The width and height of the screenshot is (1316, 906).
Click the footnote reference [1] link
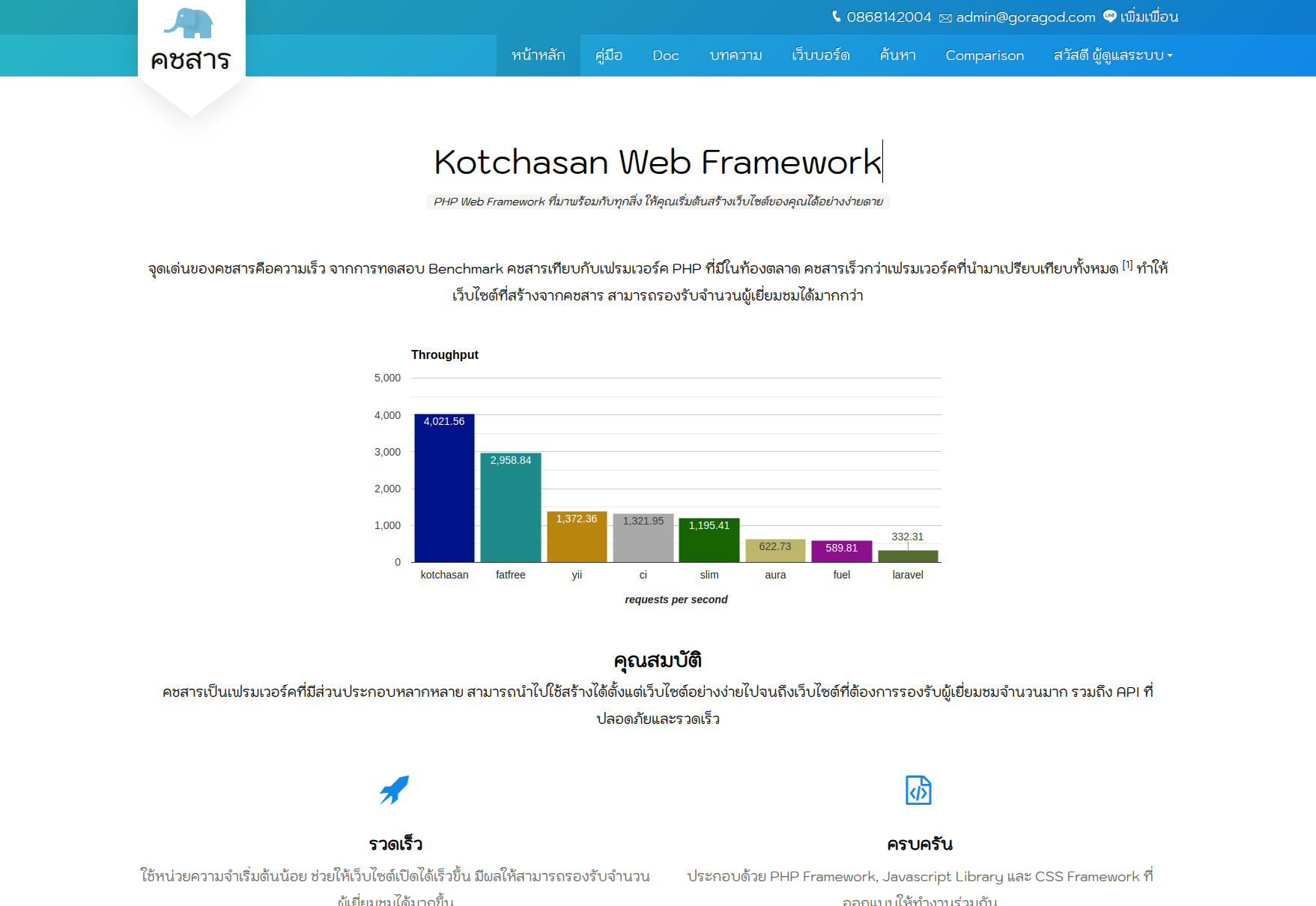pos(1127,265)
